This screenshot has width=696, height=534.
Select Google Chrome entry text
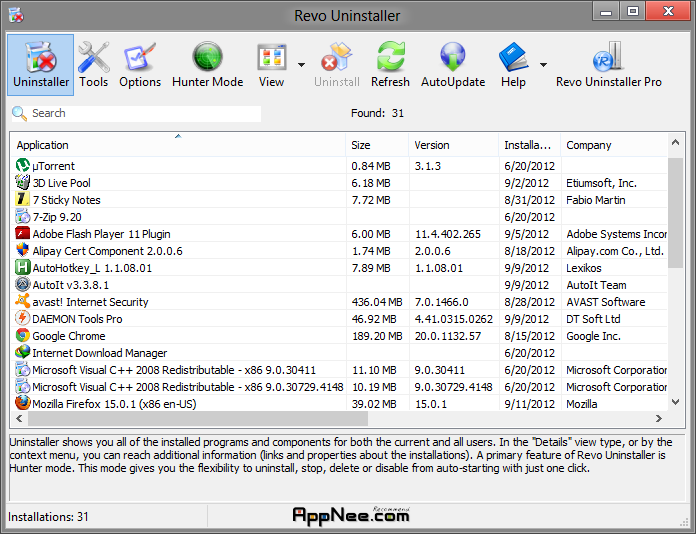click(x=69, y=336)
